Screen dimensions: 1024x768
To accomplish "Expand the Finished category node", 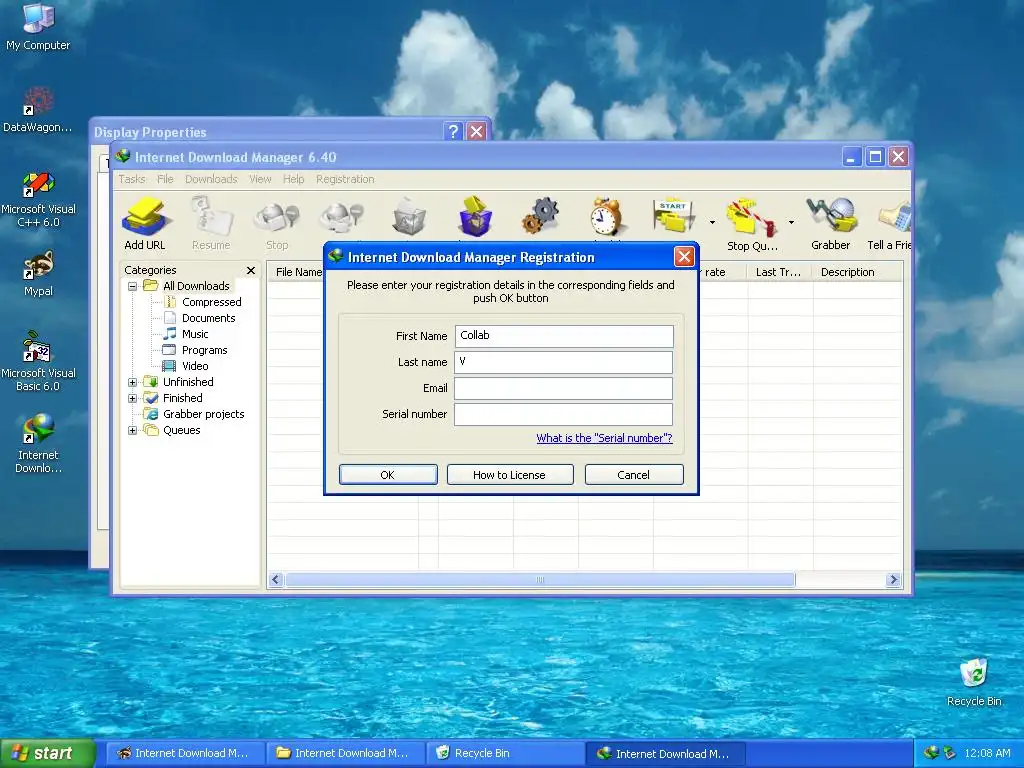I will point(133,398).
